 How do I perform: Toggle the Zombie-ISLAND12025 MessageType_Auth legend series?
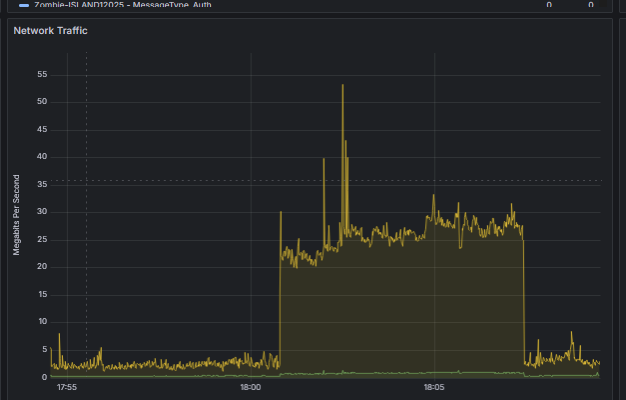tap(123, 5)
